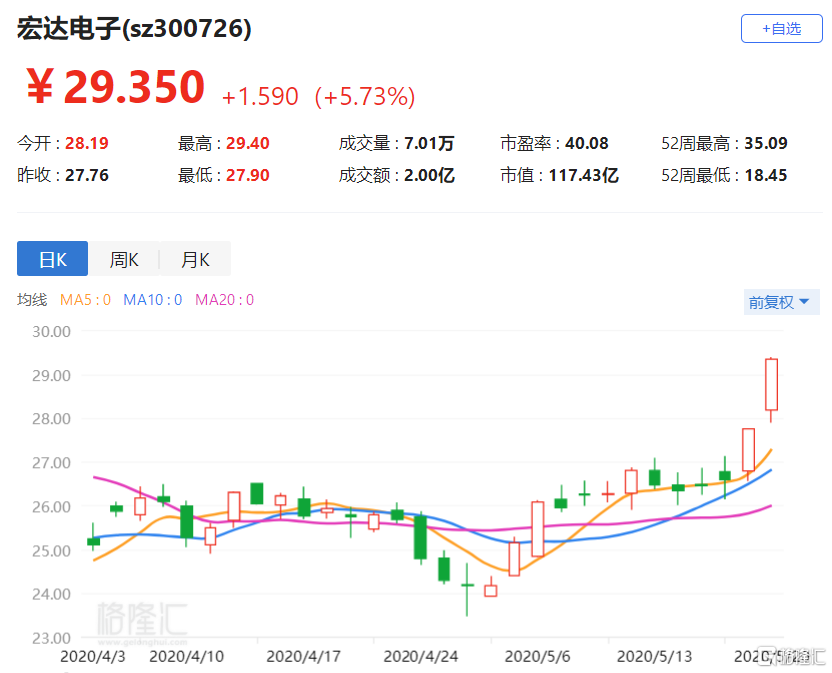Click the 市盈率 P/E value 40.08

(x=587, y=143)
